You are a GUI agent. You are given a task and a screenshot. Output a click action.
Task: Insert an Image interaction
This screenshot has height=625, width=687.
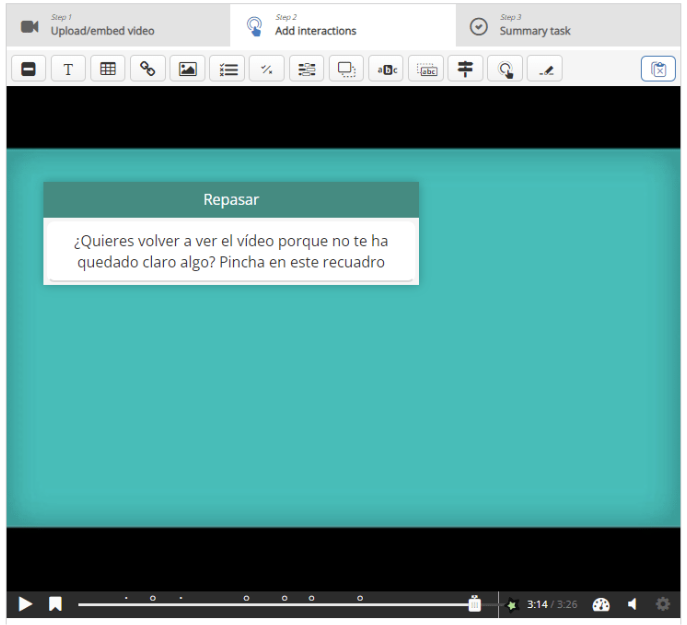(188, 69)
